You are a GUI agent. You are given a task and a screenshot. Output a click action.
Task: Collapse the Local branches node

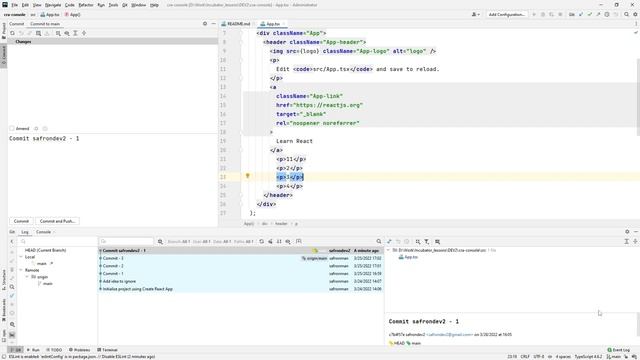click(21, 257)
